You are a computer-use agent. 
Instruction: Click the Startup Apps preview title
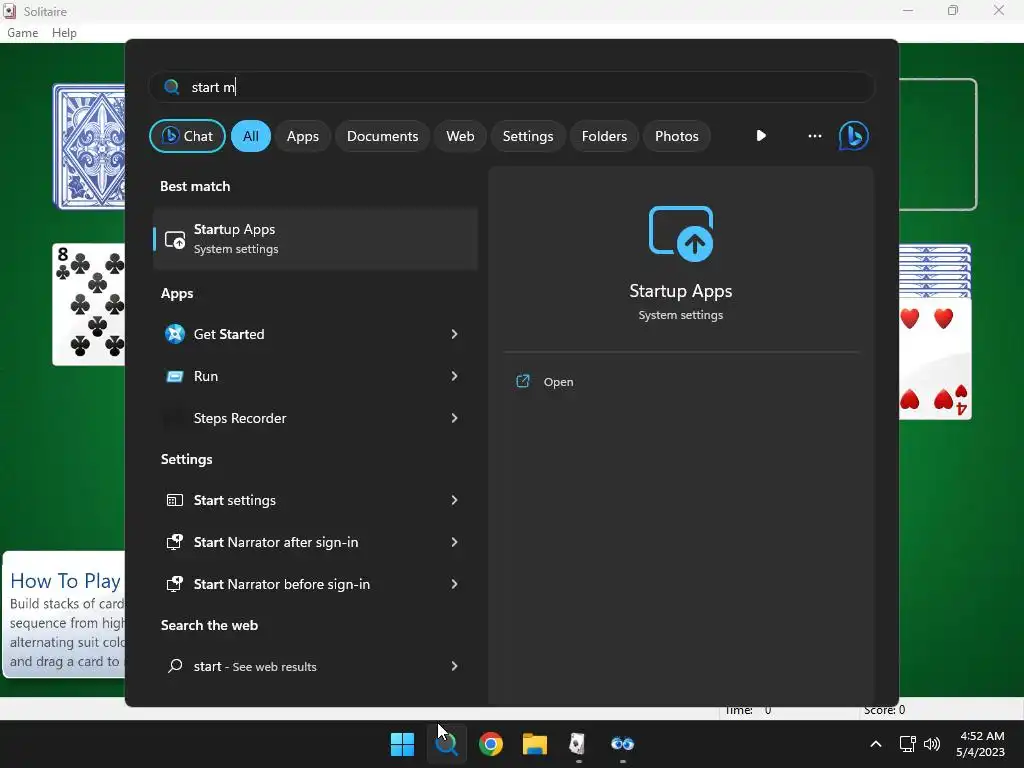pos(680,291)
